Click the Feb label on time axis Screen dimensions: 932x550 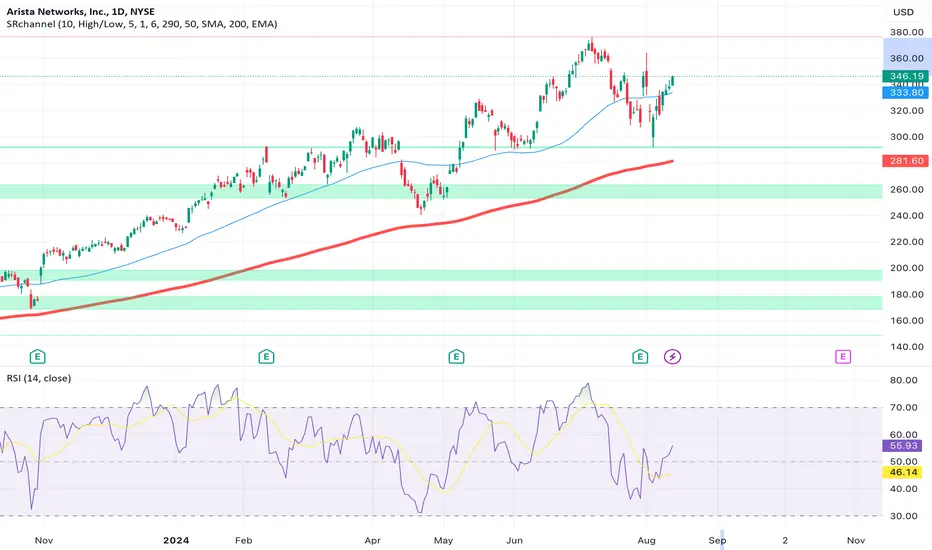pyautogui.click(x=244, y=540)
